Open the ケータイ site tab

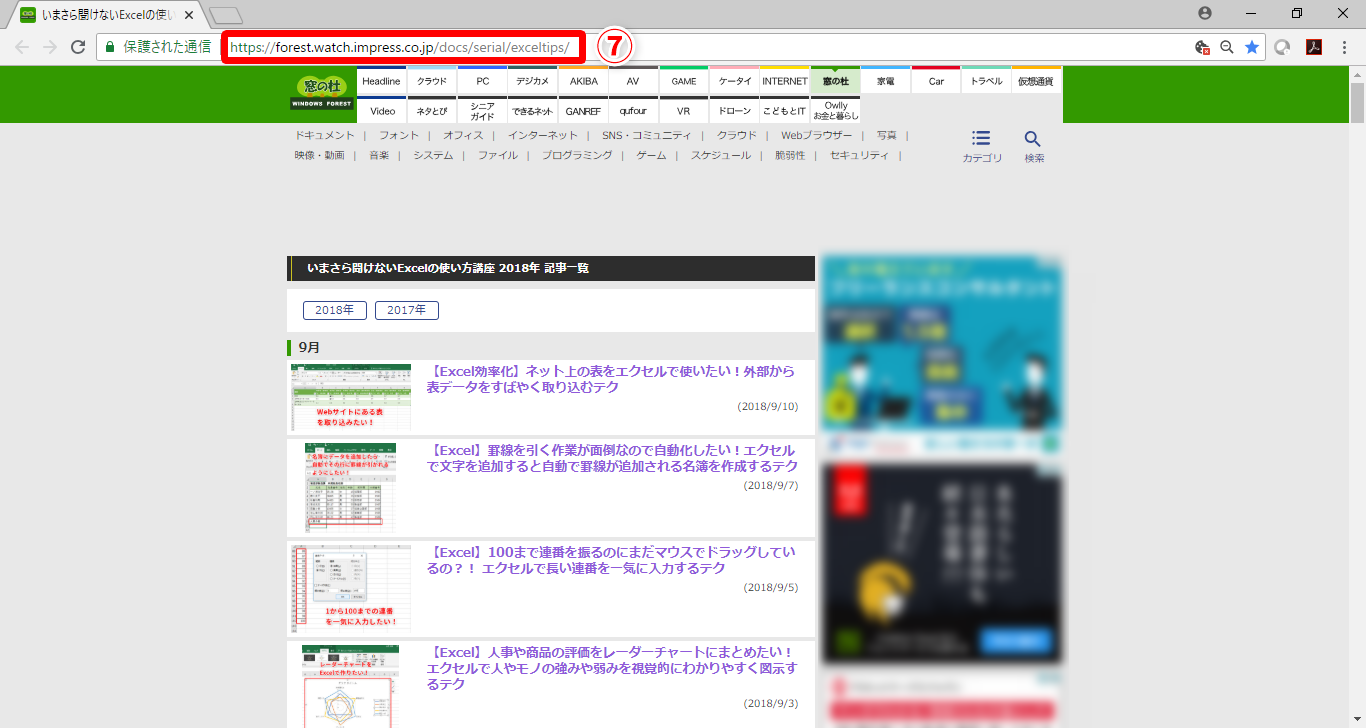[x=735, y=81]
